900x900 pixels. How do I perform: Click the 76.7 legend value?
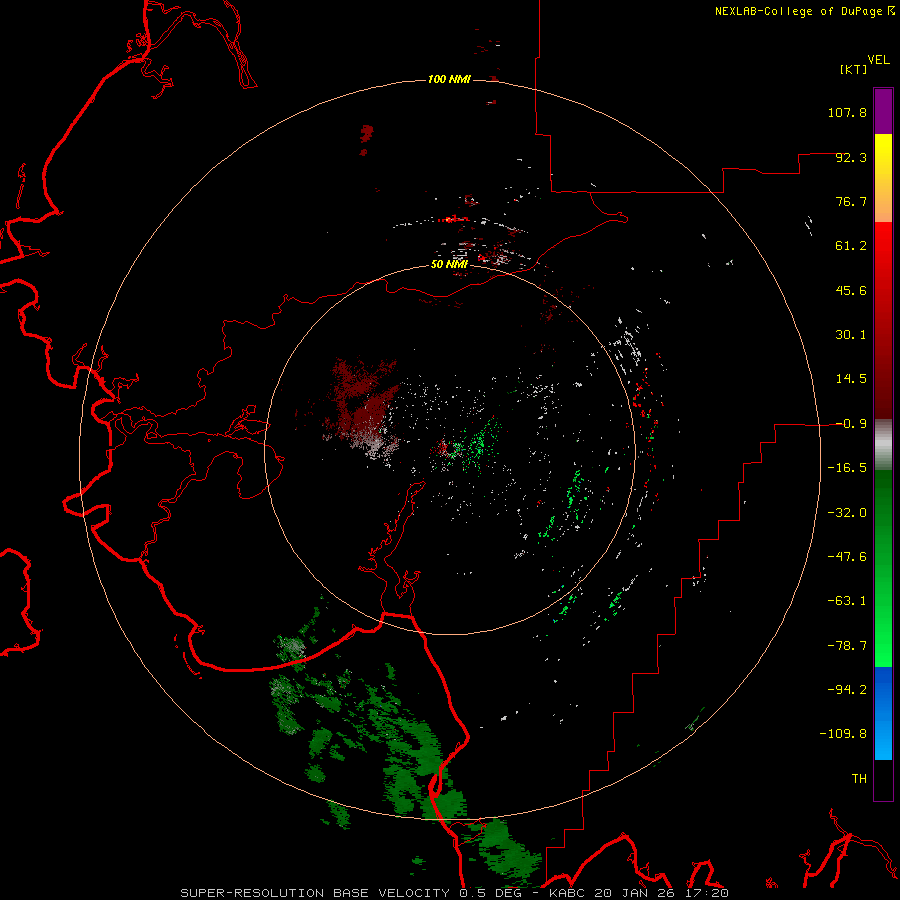[851, 201]
